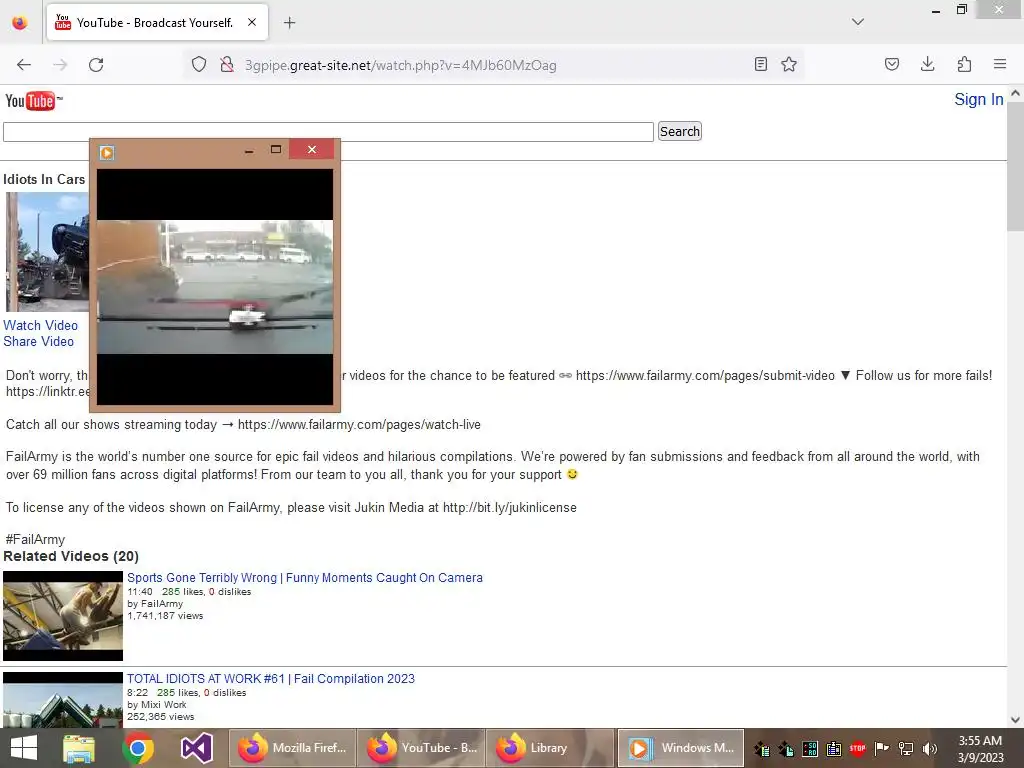Image resolution: width=1024 pixels, height=768 pixels.
Task: Click the by Mixi Work text
Action: coord(157,705)
